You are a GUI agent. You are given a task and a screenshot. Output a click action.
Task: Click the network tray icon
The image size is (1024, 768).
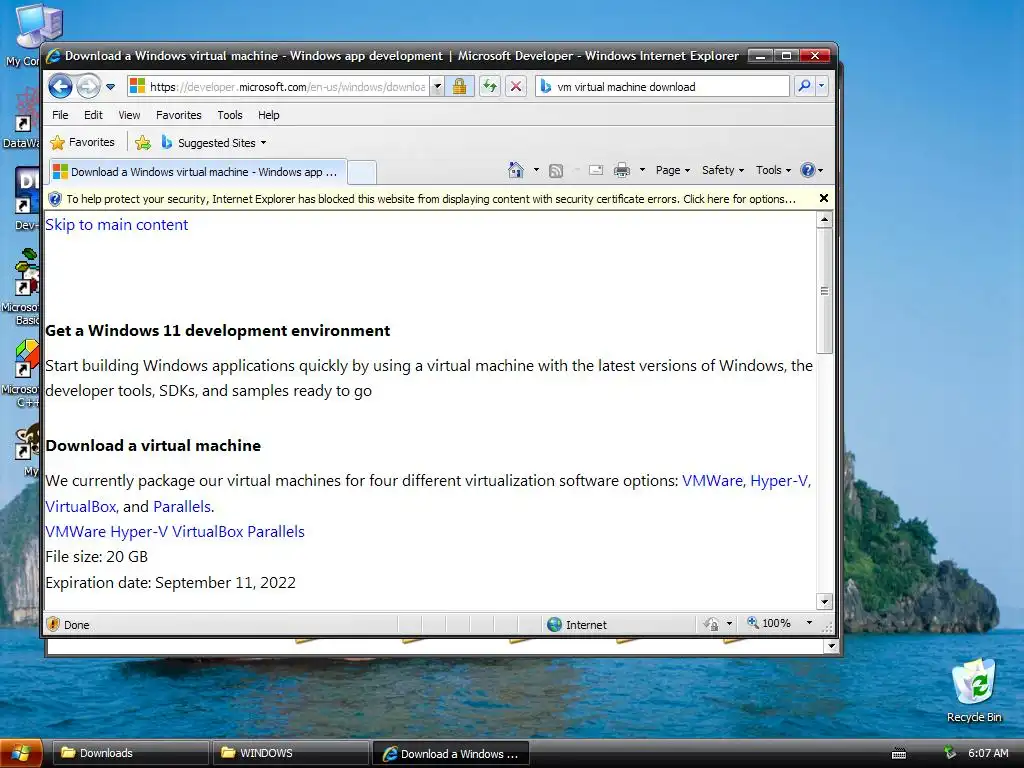pos(950,753)
